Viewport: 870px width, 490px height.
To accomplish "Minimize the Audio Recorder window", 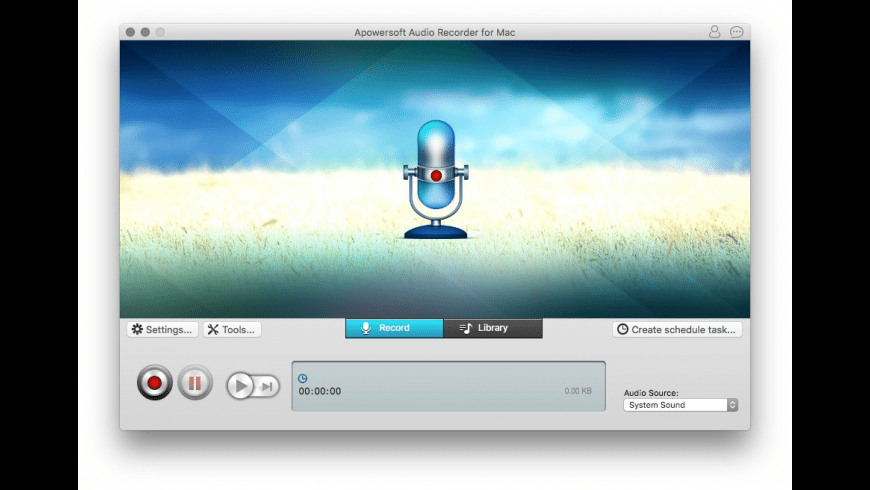I will 145,32.
